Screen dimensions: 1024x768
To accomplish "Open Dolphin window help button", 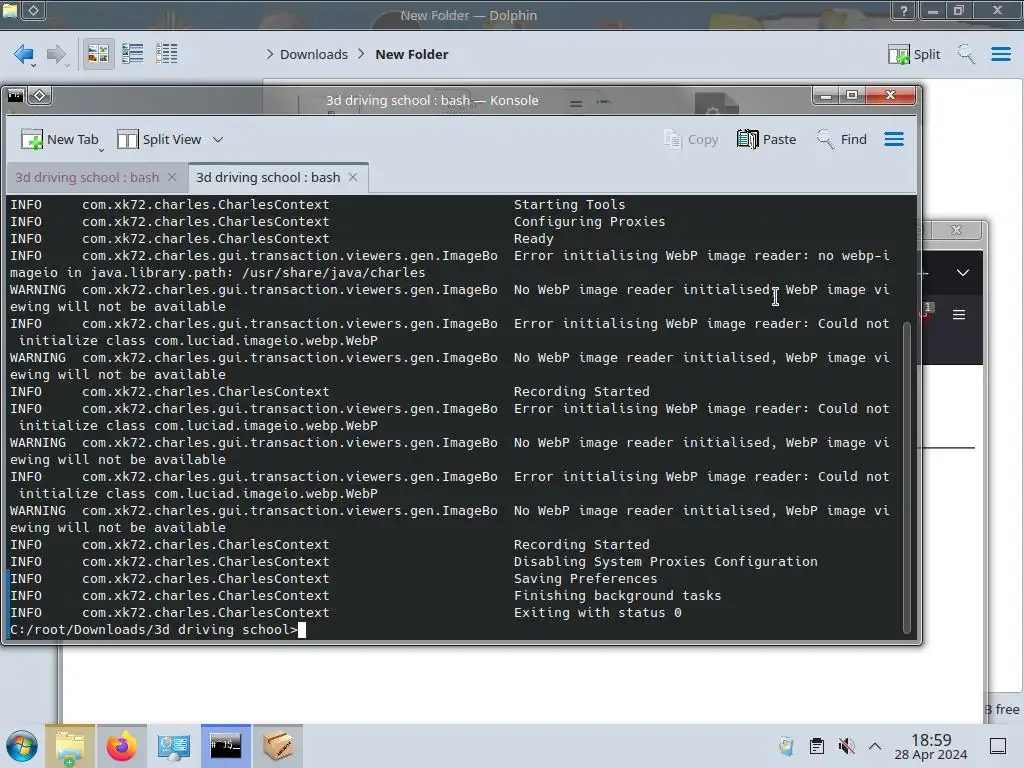I will (904, 10).
